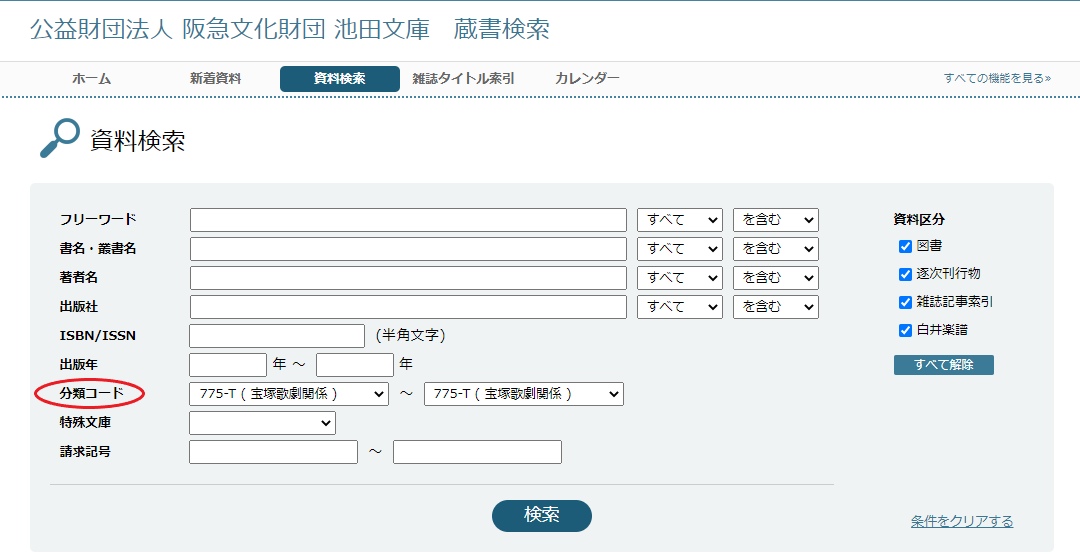Open the first 分類コード 775-T dropdown
This screenshot has height=555, width=1080.
coord(289,394)
